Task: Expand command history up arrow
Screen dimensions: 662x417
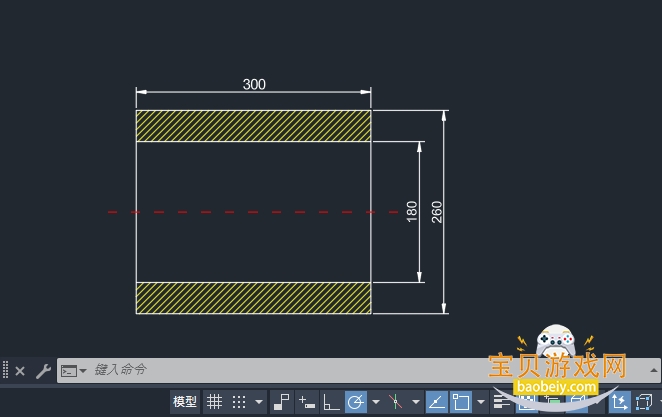Action: (x=654, y=370)
